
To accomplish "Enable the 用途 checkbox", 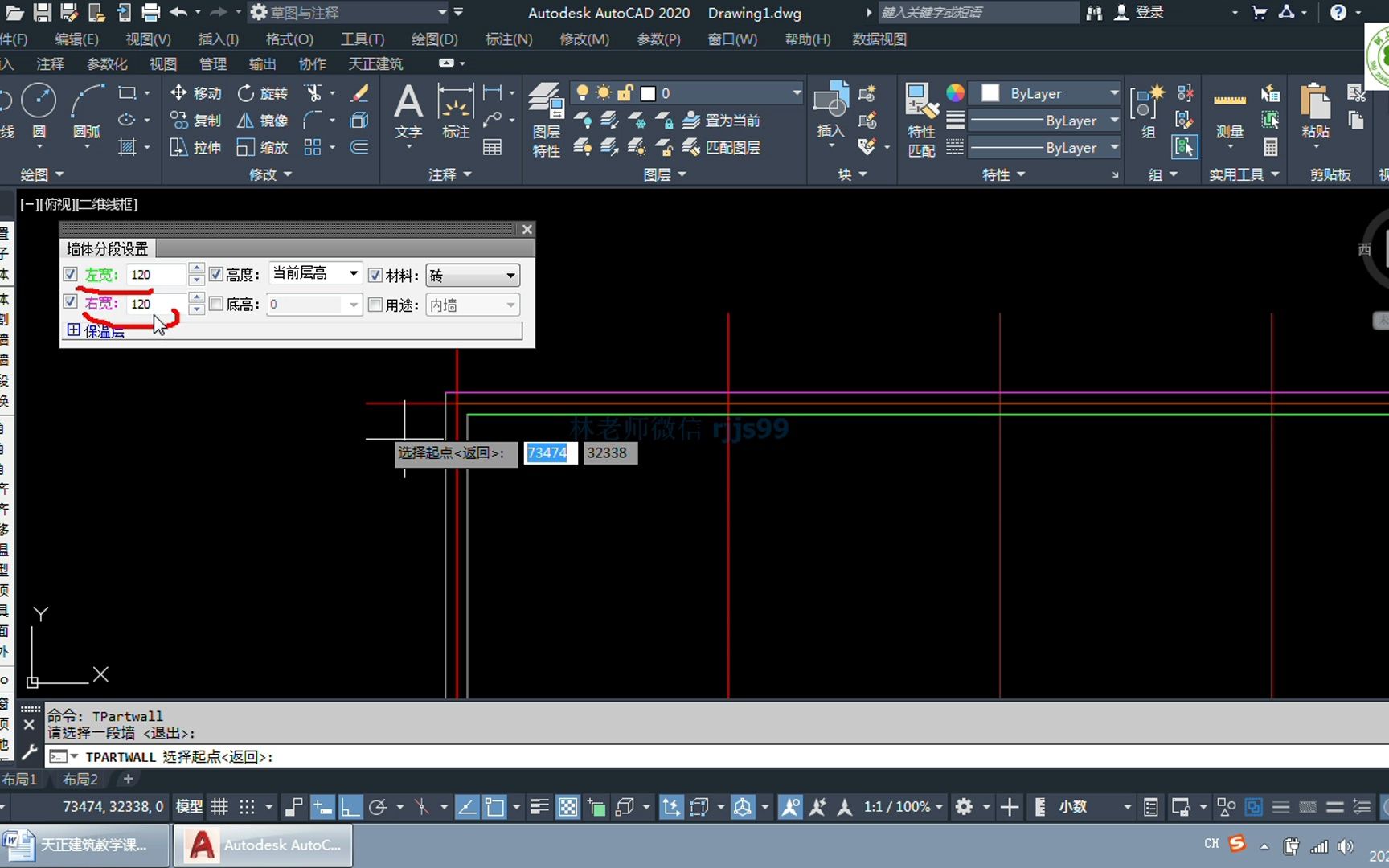I will [x=375, y=305].
